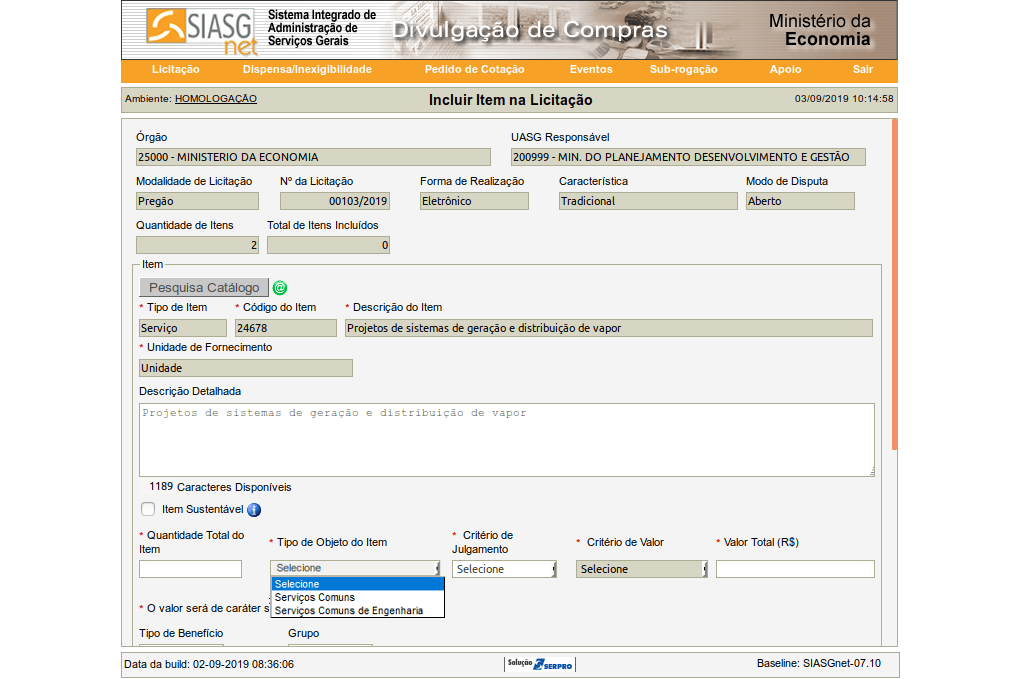The width and height of the screenshot is (1019, 679).
Task: Click the Incluir Item na Licitação title
Action: (510, 100)
